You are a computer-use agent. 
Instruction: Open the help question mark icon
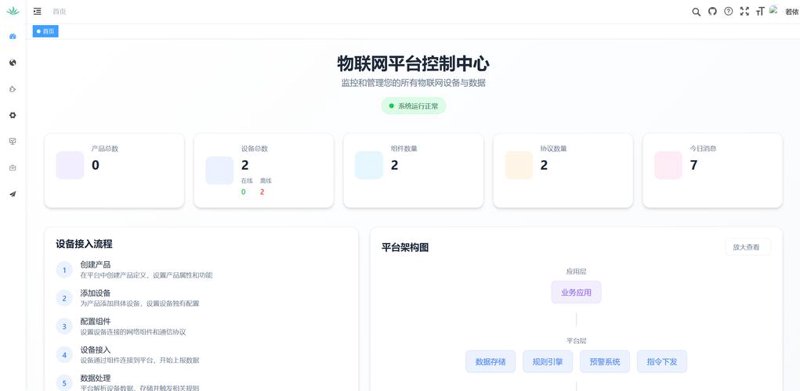click(729, 11)
